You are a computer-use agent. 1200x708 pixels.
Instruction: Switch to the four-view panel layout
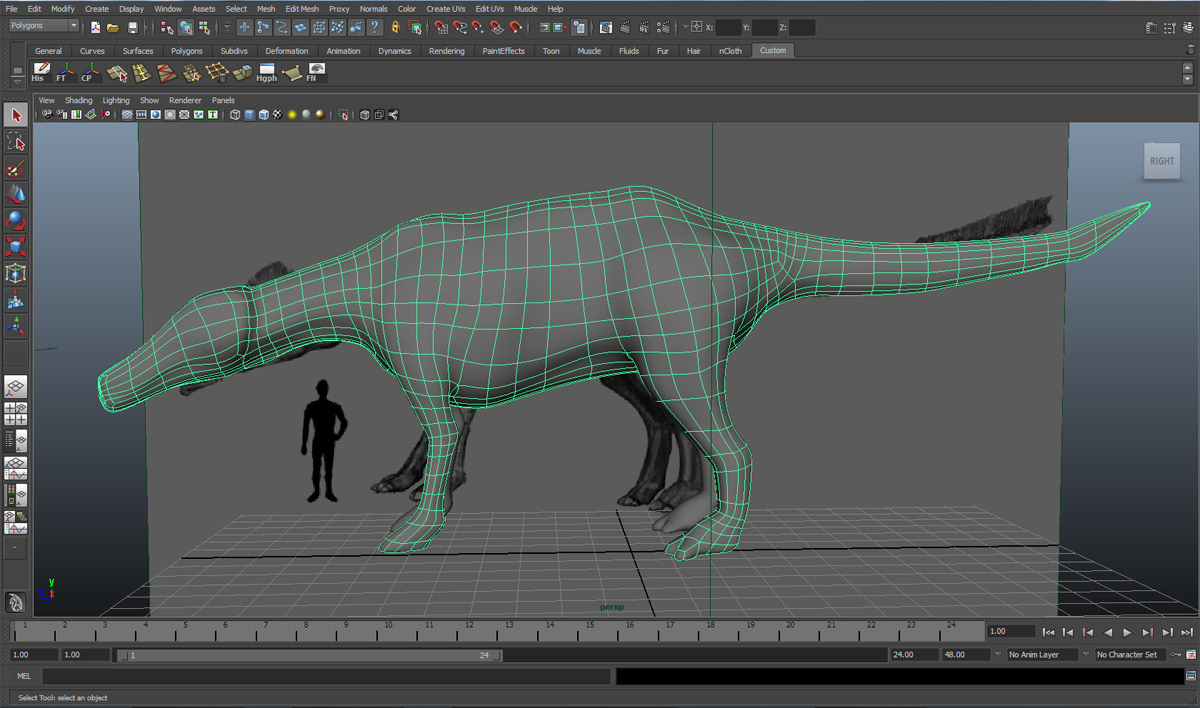point(15,413)
